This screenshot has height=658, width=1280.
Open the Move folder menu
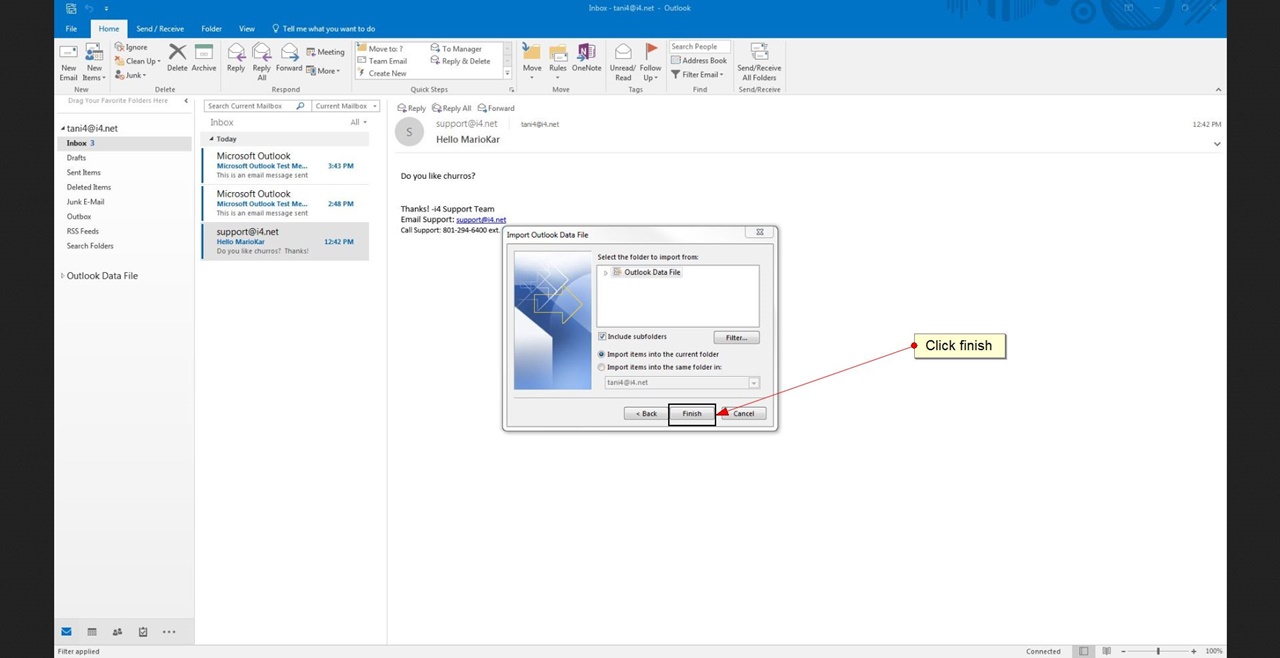[532, 62]
